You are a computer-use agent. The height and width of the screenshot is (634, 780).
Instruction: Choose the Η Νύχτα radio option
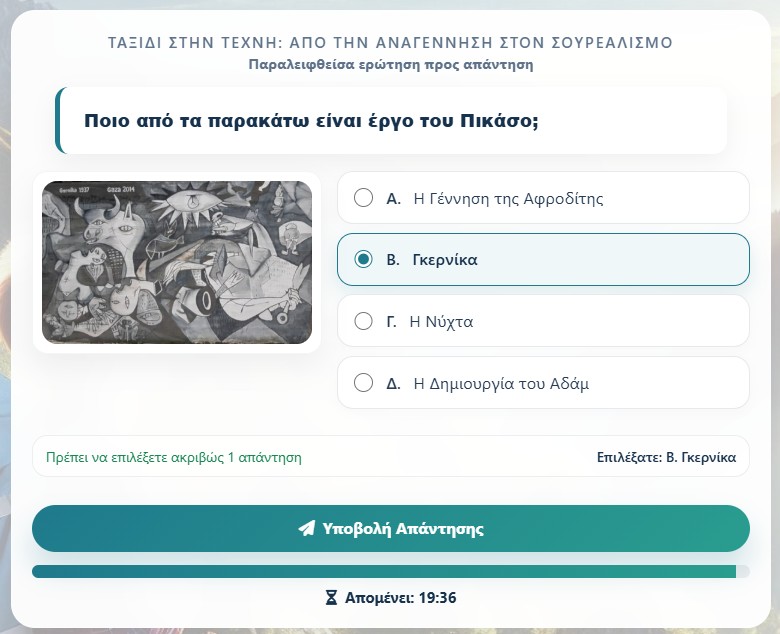tap(363, 321)
